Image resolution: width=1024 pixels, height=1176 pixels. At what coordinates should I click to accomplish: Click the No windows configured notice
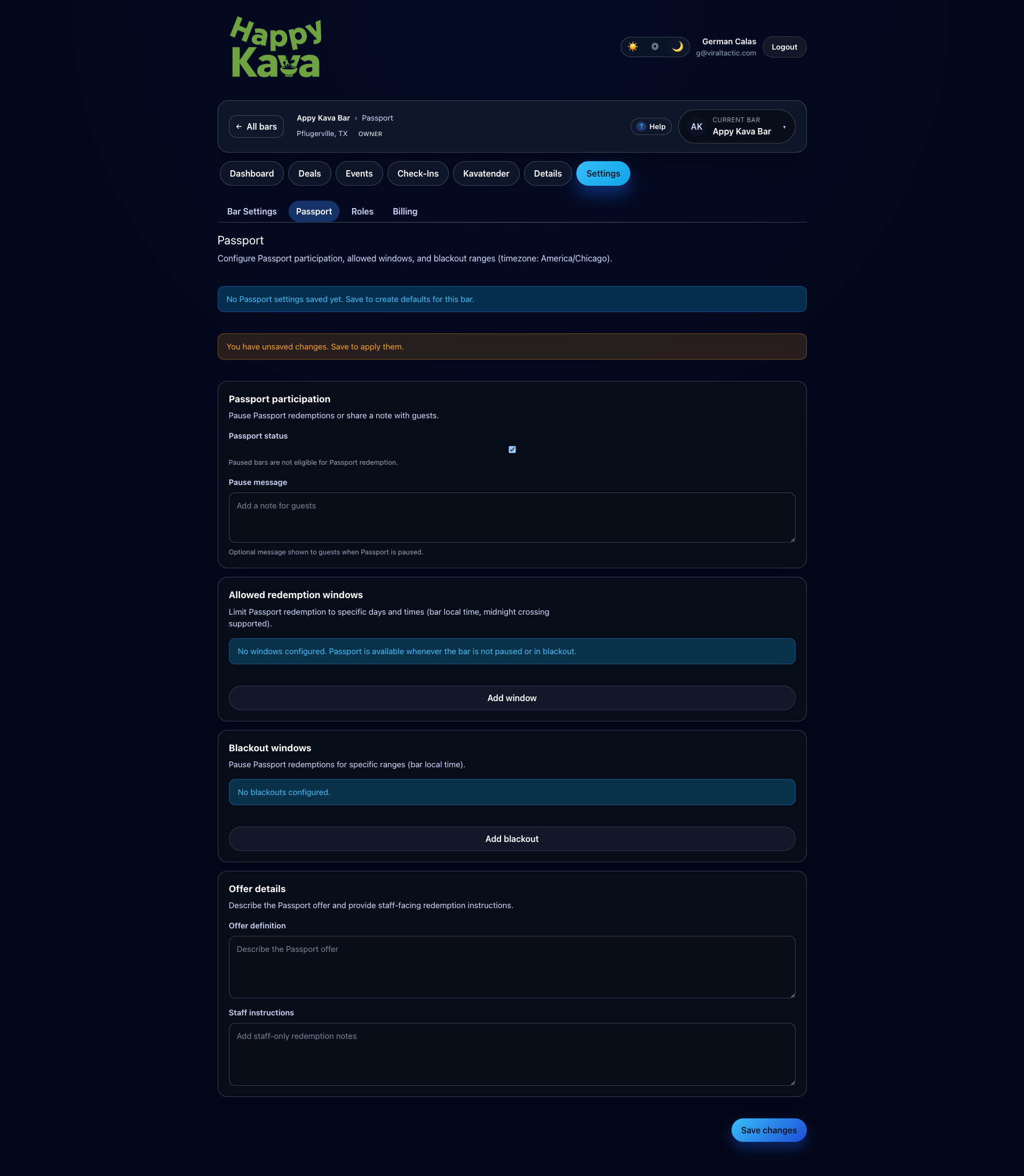point(511,651)
